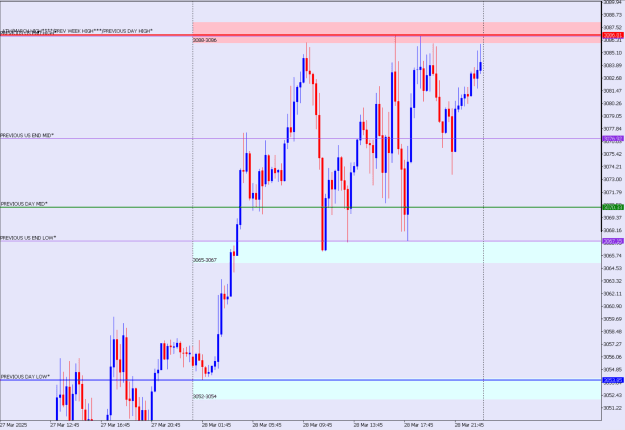The height and width of the screenshot is (430, 625).
Task: Click the PREV WEEK HIGH***/PREVIOUS DAY HIGH* label
Action: 103,31
